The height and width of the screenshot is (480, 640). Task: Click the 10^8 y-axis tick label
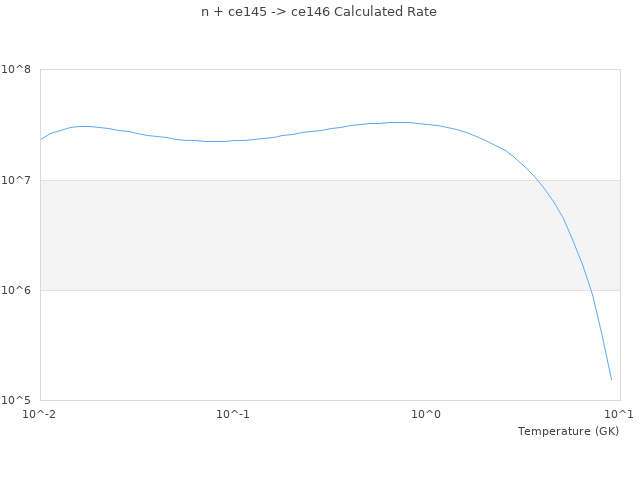click(x=17, y=70)
